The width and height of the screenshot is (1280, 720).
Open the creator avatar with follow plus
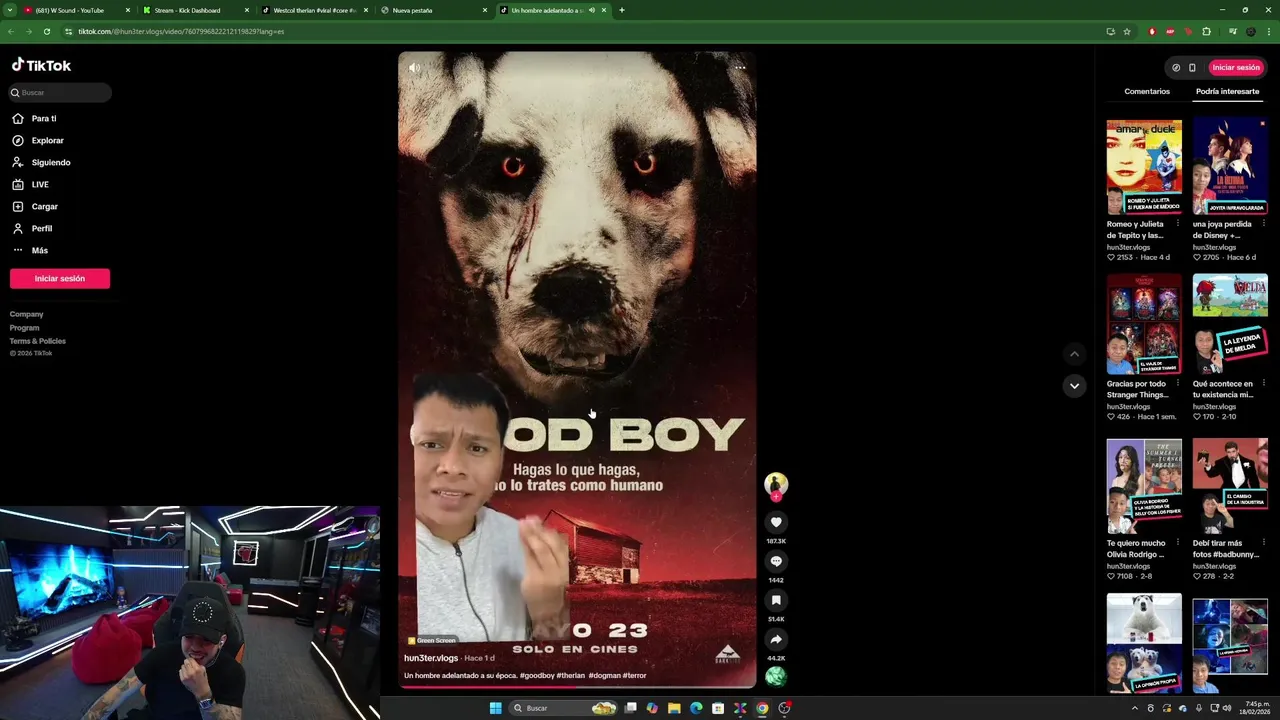pos(776,486)
